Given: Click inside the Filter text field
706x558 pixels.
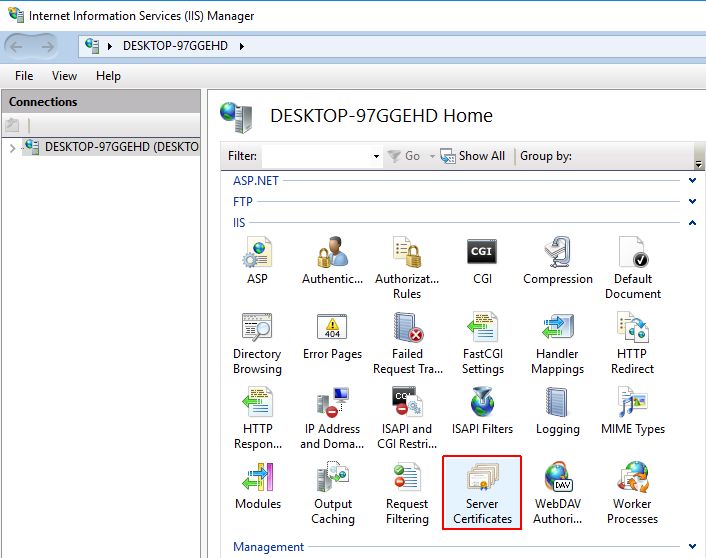Looking at the screenshot, I should click(315, 157).
